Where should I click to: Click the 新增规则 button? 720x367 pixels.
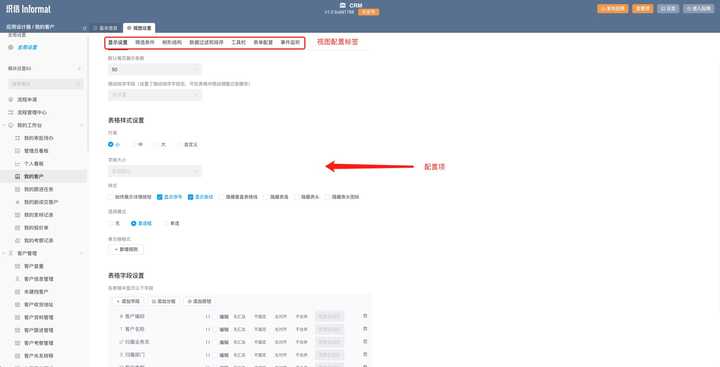click(126, 249)
